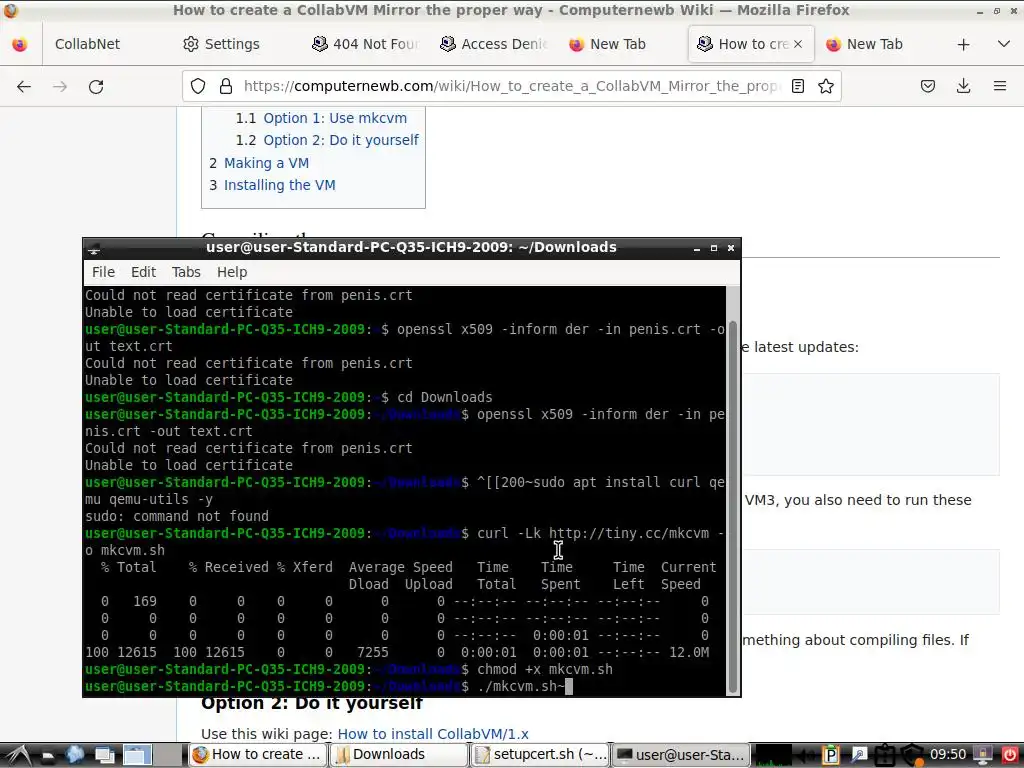The image size is (1024, 768).
Task: Click the CPU usage monitor in the tray
Action: pyautogui.click(x=772, y=755)
